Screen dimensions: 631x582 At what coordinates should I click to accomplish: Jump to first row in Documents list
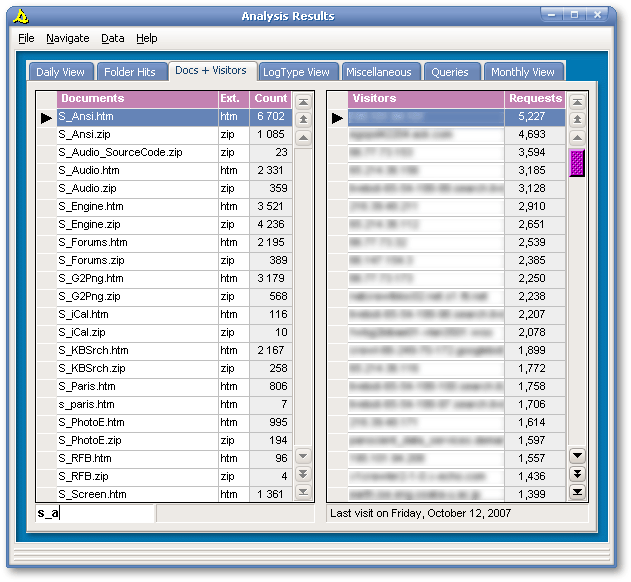click(x=303, y=101)
